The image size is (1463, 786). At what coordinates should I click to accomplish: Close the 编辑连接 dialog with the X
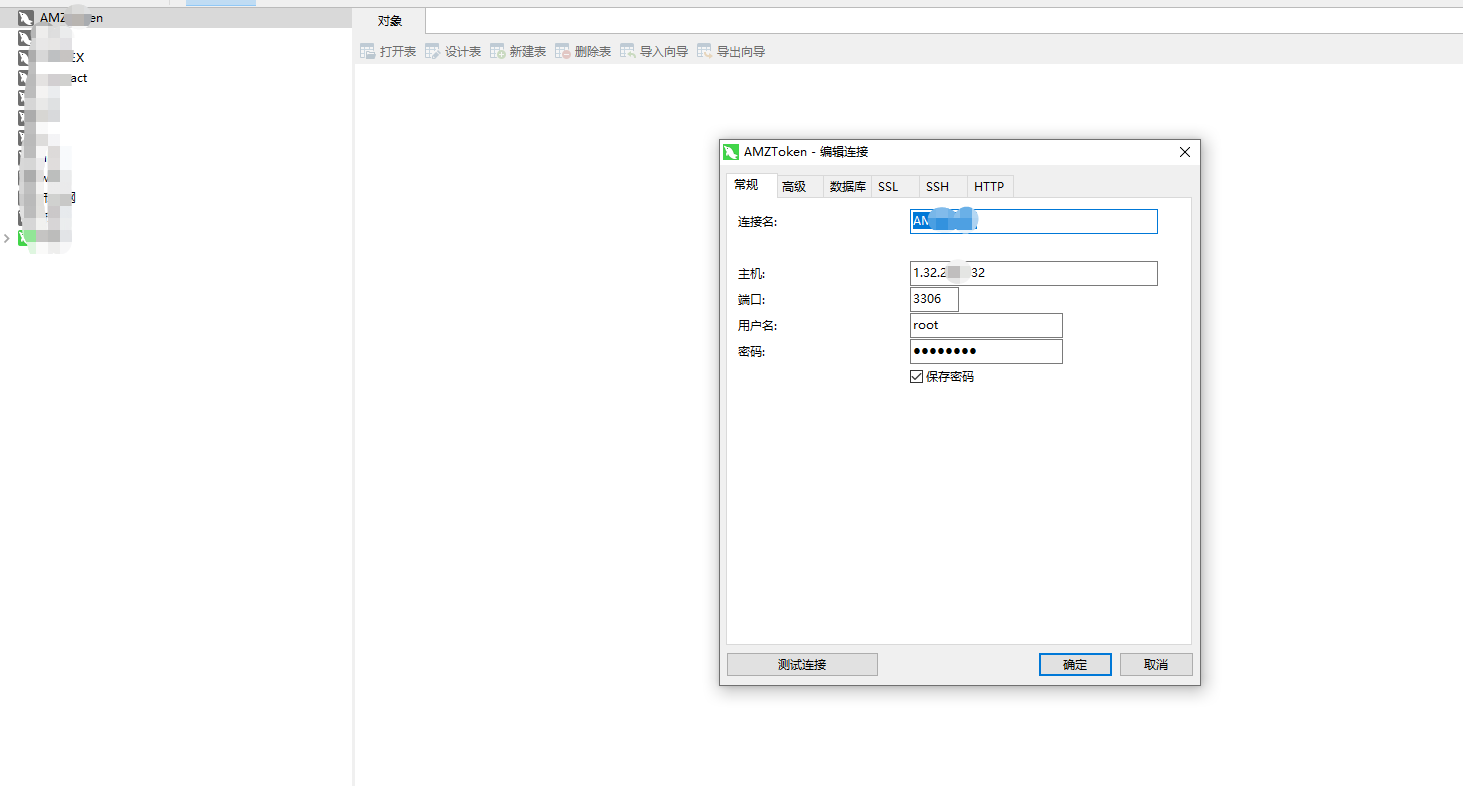[x=1185, y=152]
